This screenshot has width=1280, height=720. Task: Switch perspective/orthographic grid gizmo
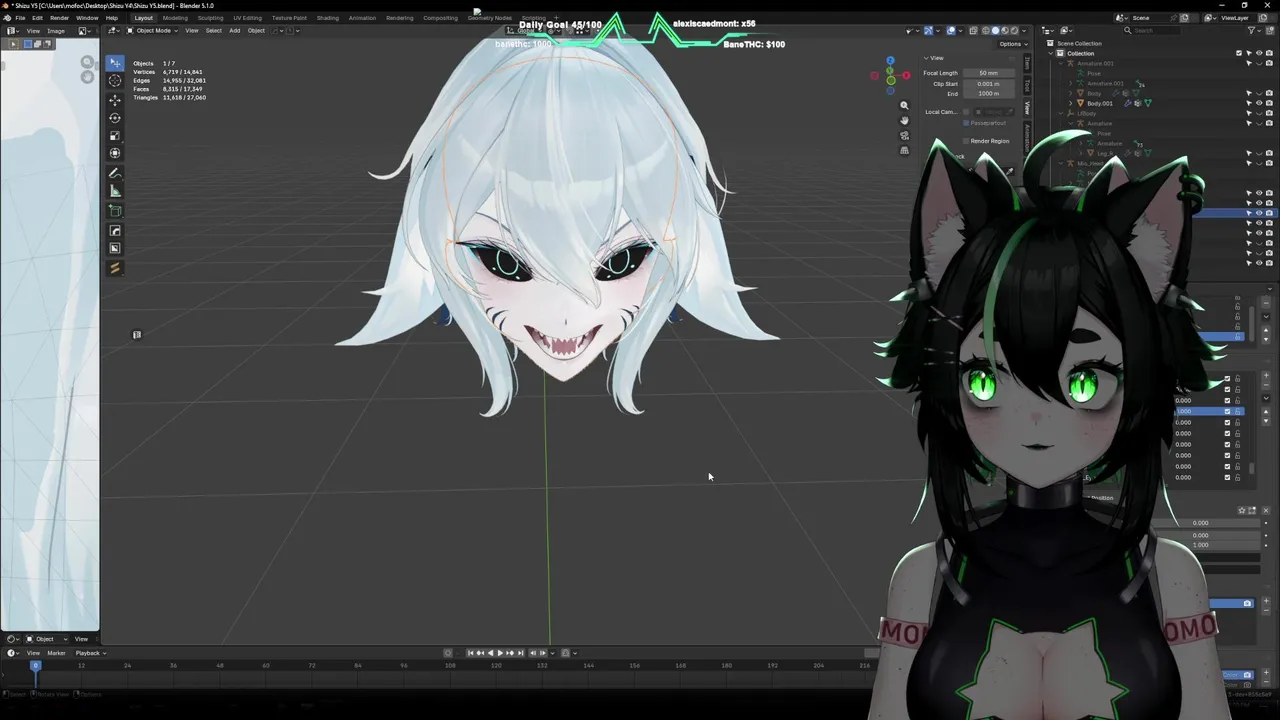pos(904,150)
